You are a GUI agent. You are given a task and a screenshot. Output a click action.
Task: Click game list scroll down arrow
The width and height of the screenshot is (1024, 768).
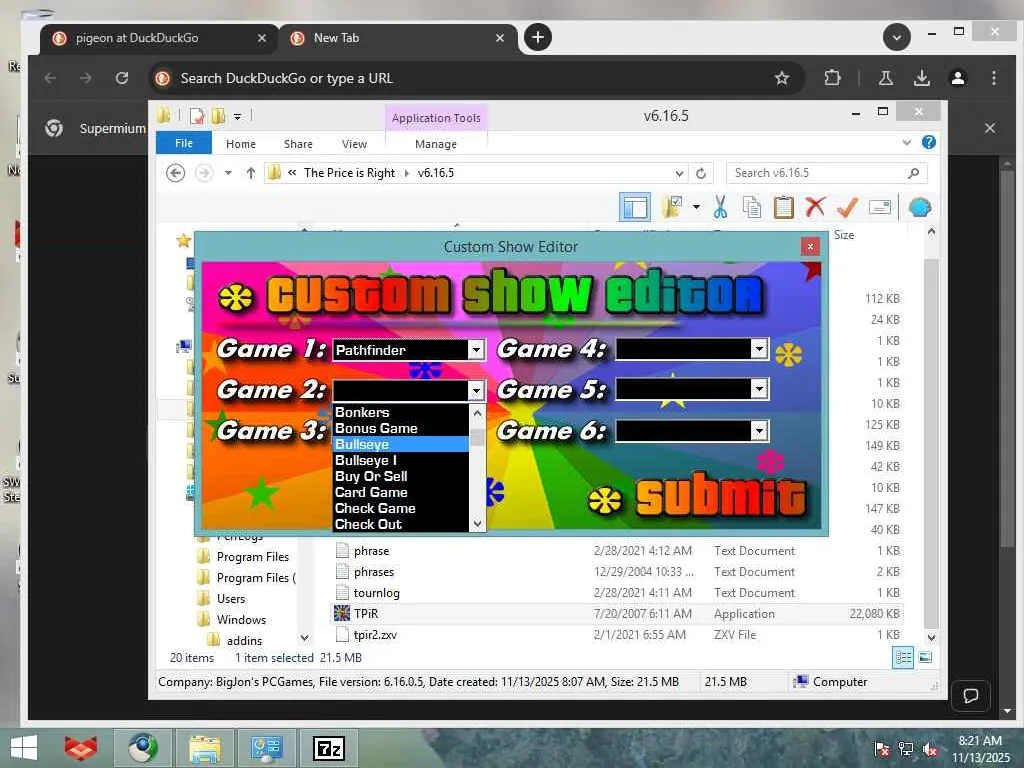[x=477, y=524]
